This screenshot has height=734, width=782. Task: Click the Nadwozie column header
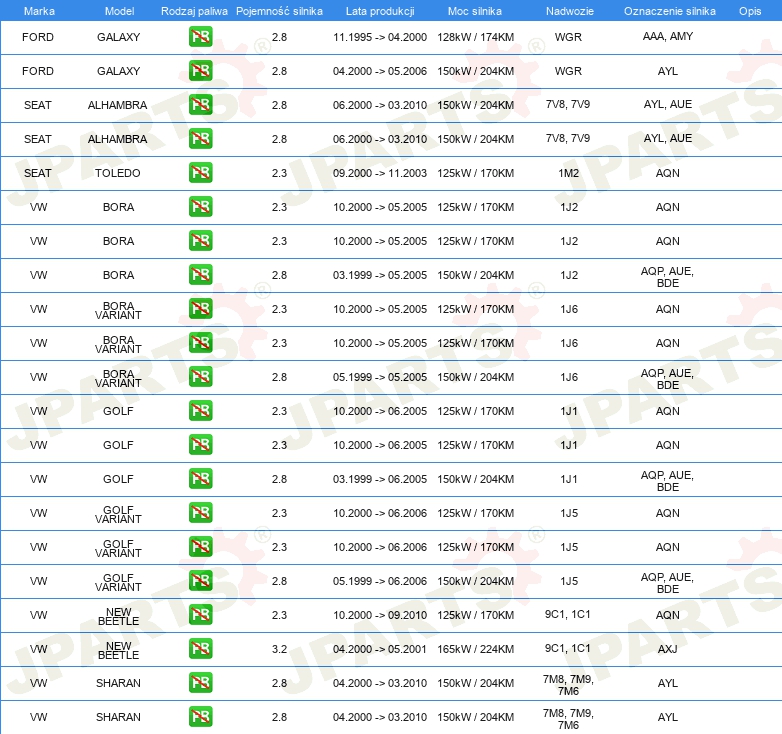tap(570, 11)
